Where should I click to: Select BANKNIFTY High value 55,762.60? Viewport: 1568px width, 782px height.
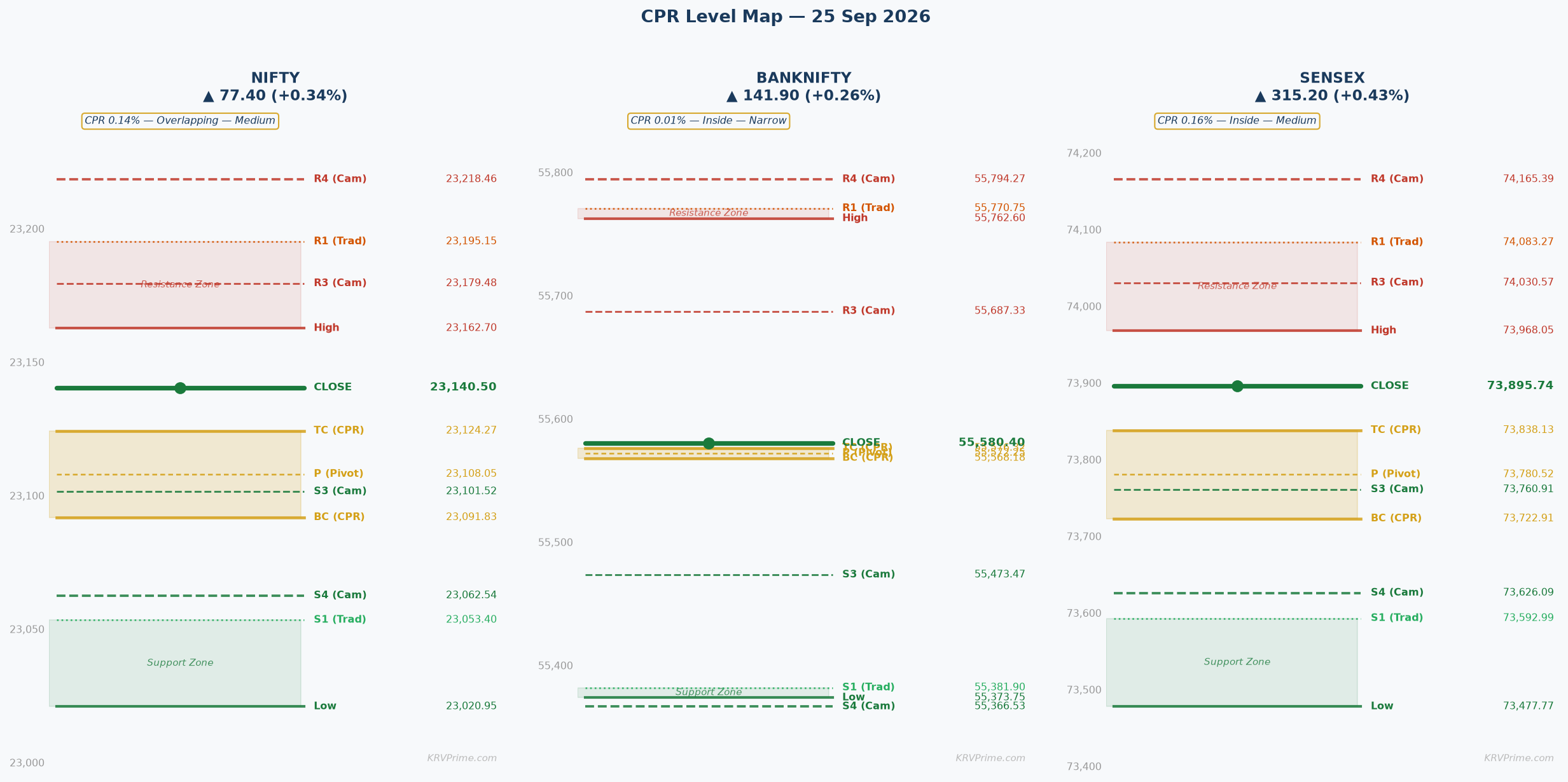point(1000,218)
